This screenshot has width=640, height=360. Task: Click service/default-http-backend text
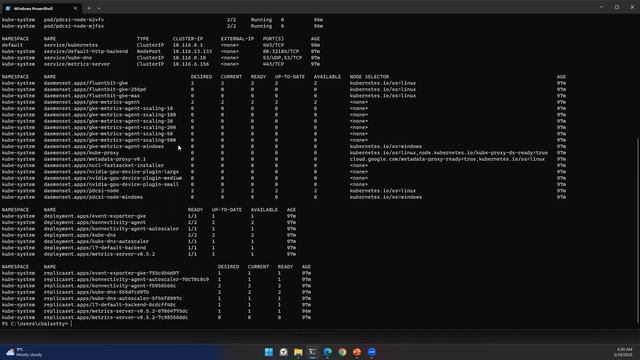coord(86,51)
